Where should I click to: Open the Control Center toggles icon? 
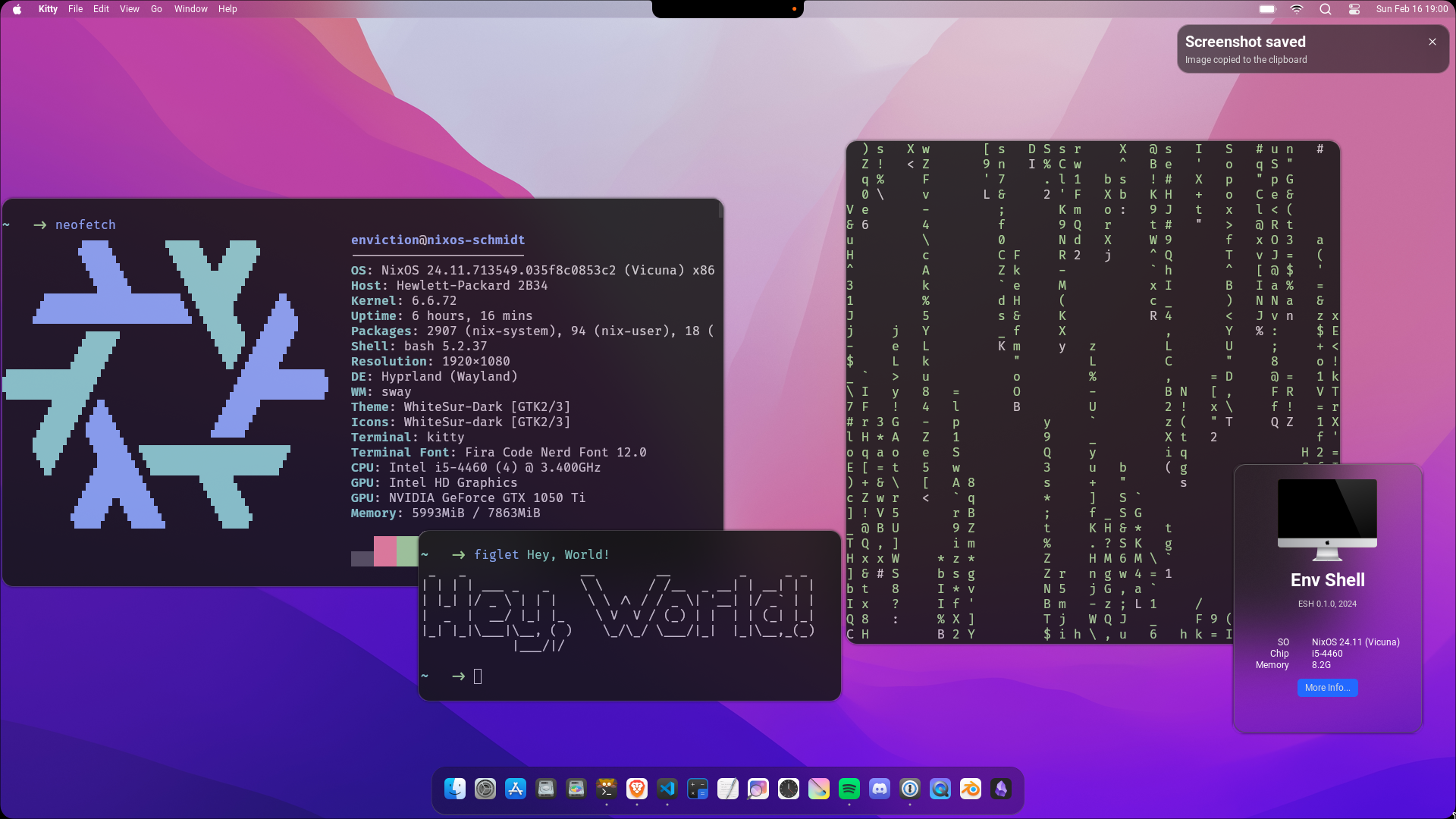pyautogui.click(x=1354, y=9)
